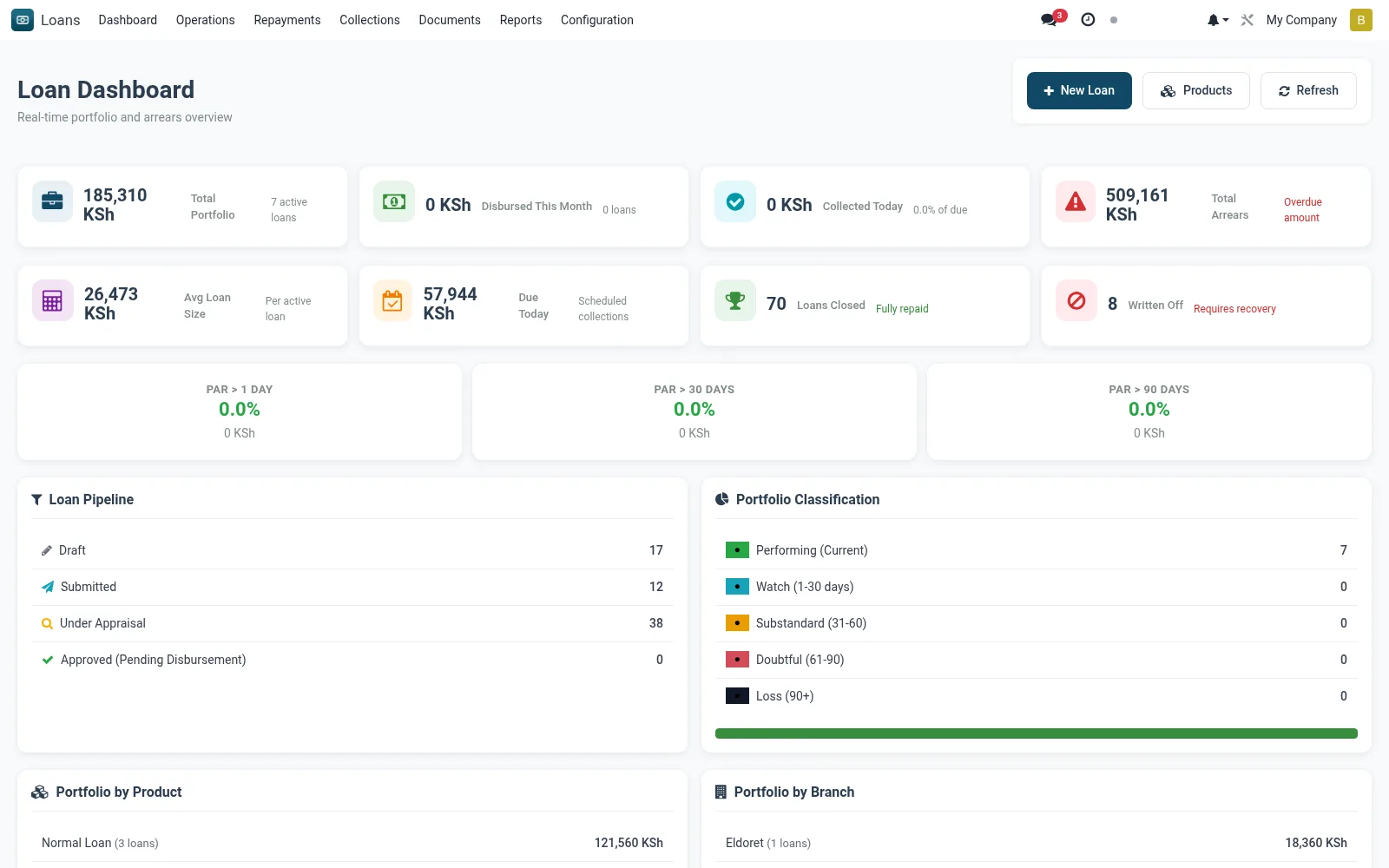
Task: Open the Repayments menu
Action: [x=287, y=20]
